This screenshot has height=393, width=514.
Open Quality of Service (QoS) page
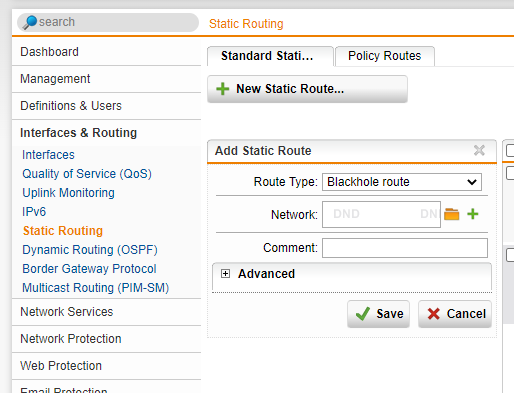point(87,174)
